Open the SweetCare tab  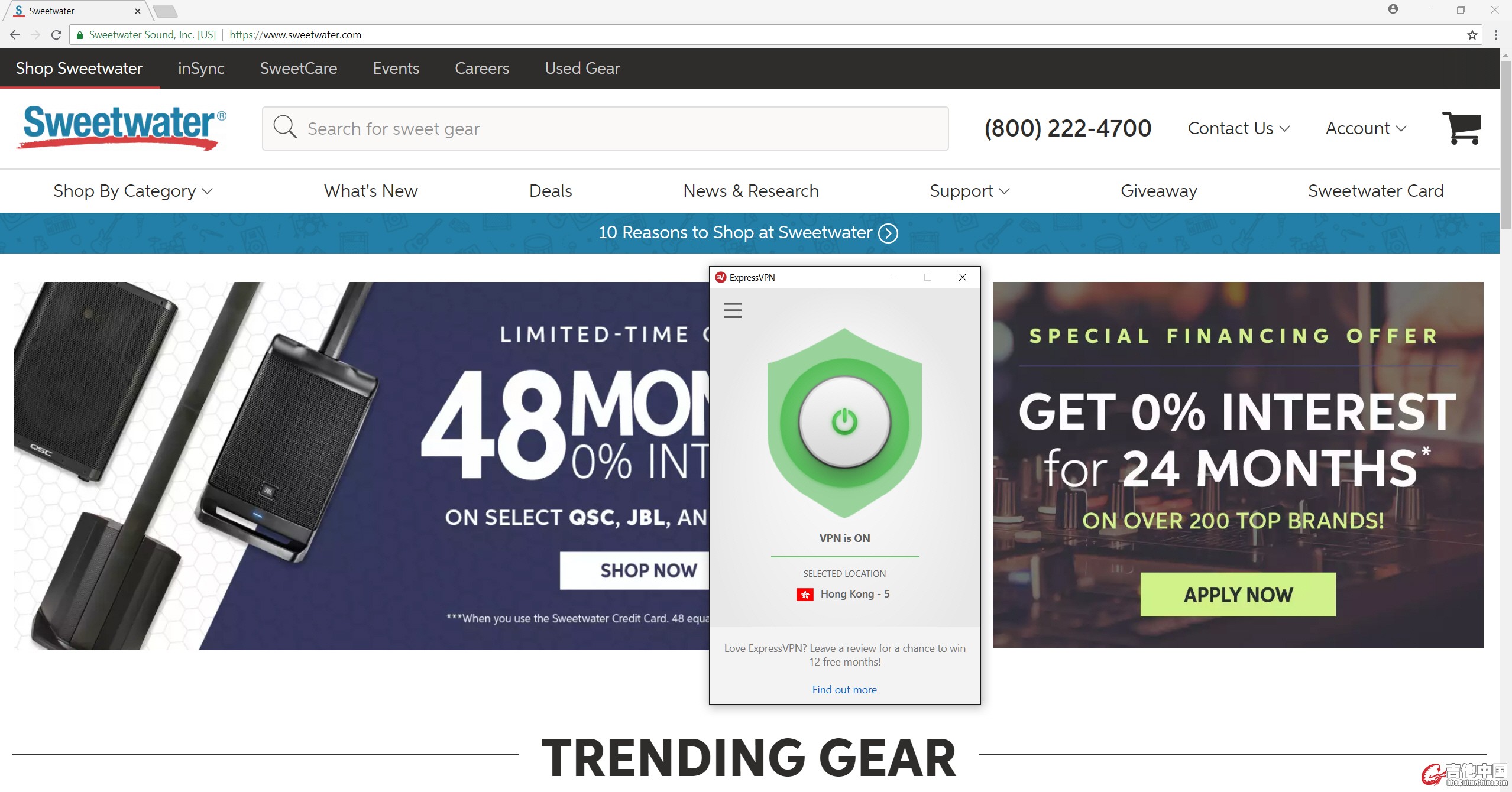point(299,69)
